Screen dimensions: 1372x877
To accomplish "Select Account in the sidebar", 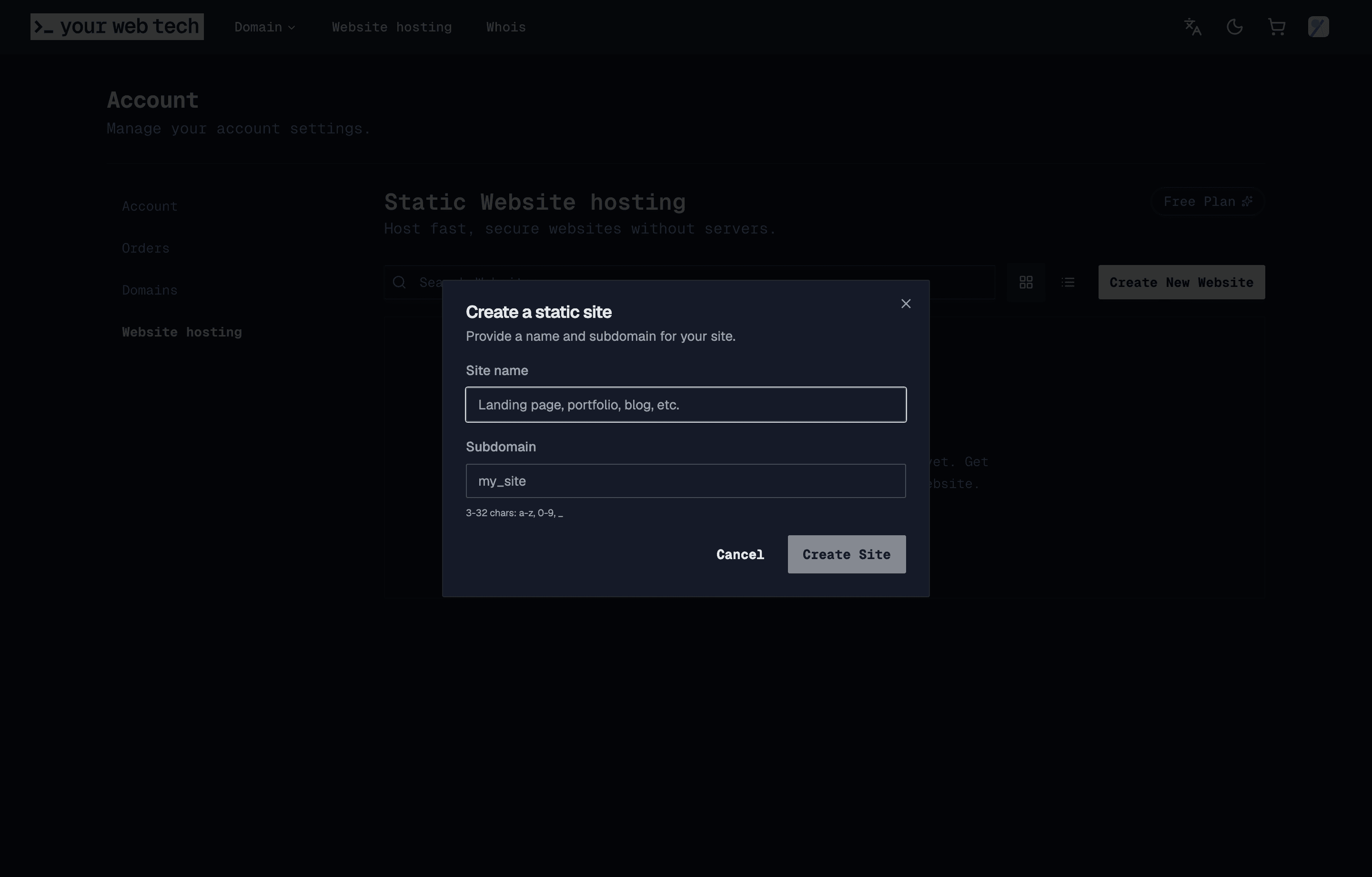I will point(150,206).
